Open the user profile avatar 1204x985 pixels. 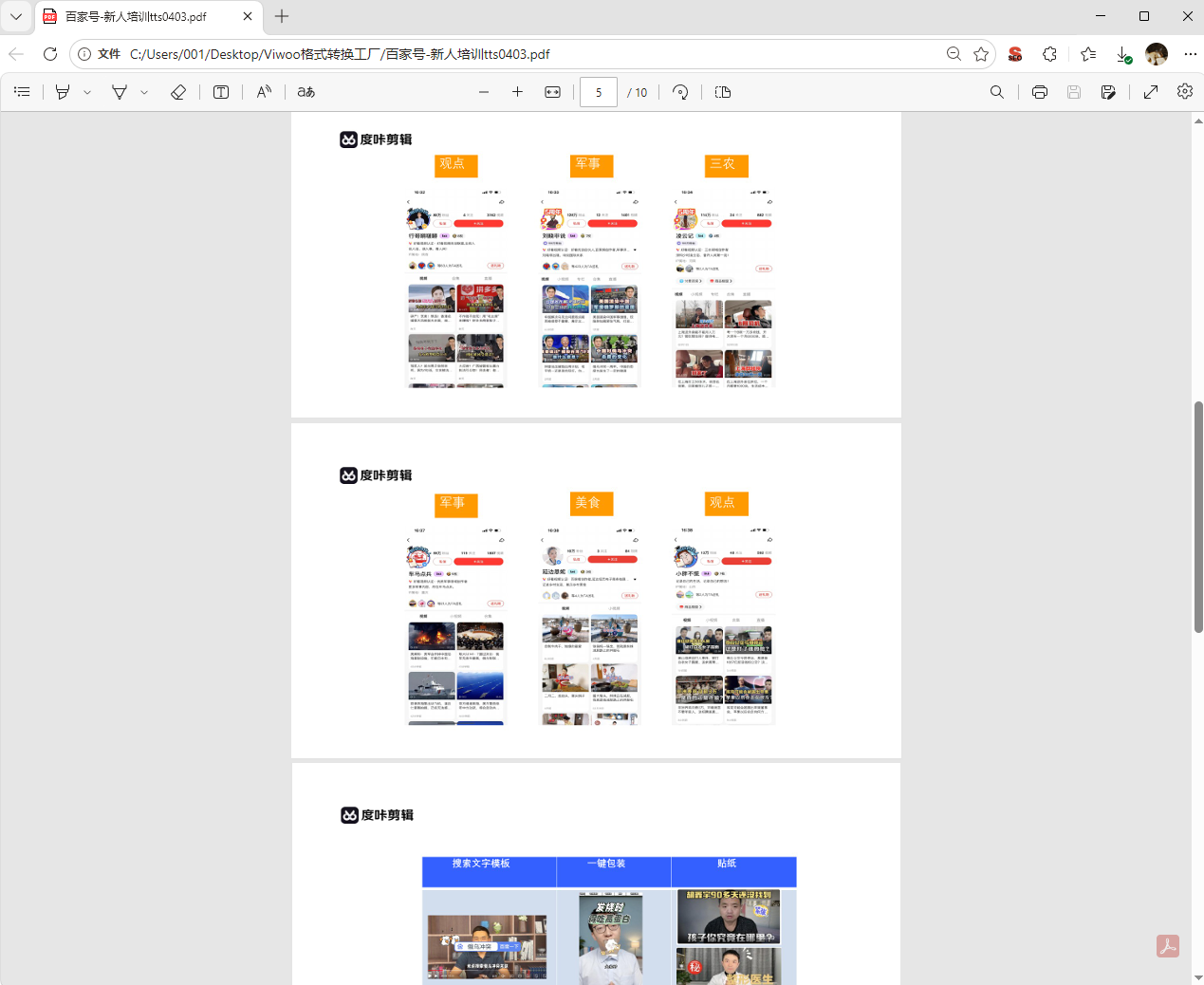(1157, 54)
